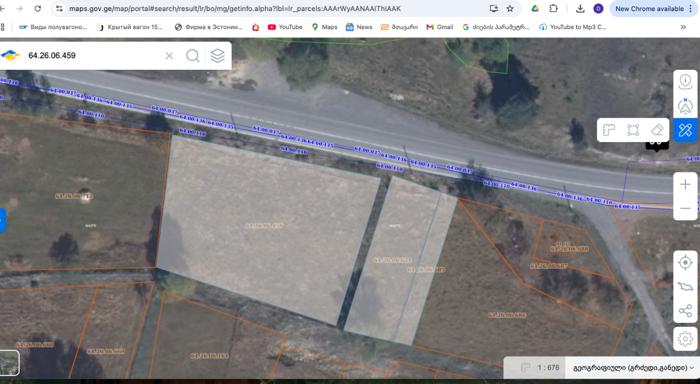
Task: Zoom in on the map
Action: point(685,184)
